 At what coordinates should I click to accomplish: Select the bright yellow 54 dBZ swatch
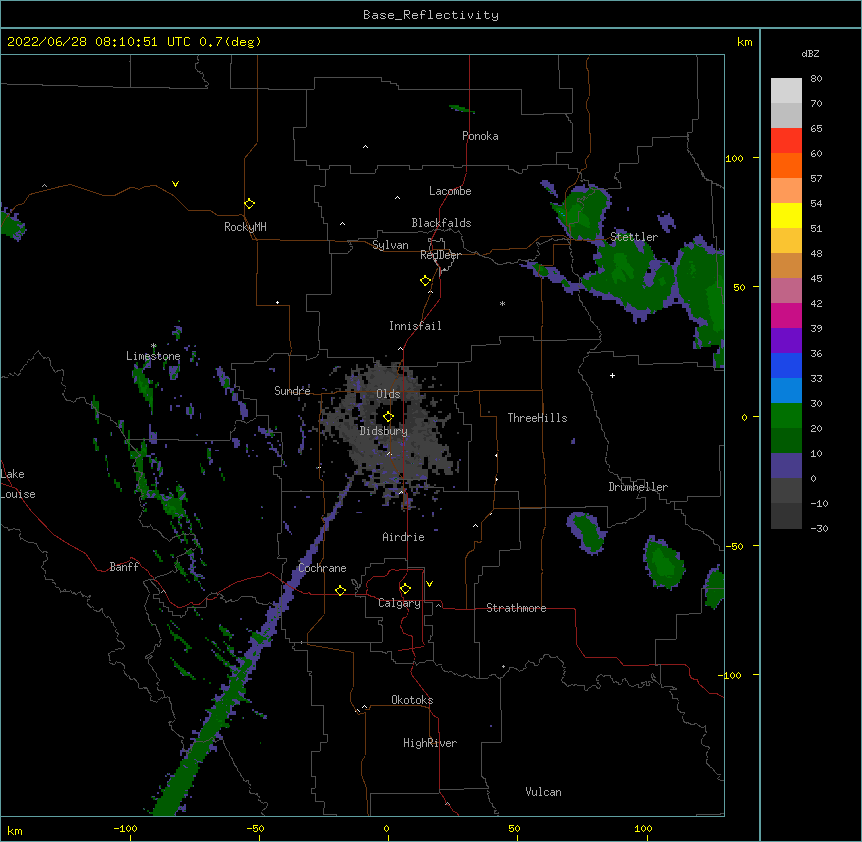(786, 215)
